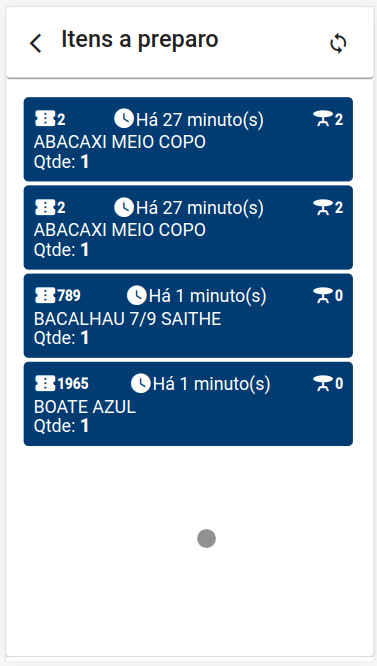Click Há 1 minuto(s) on ticket 789
The image size is (377, 666).
pyautogui.click(x=207, y=296)
